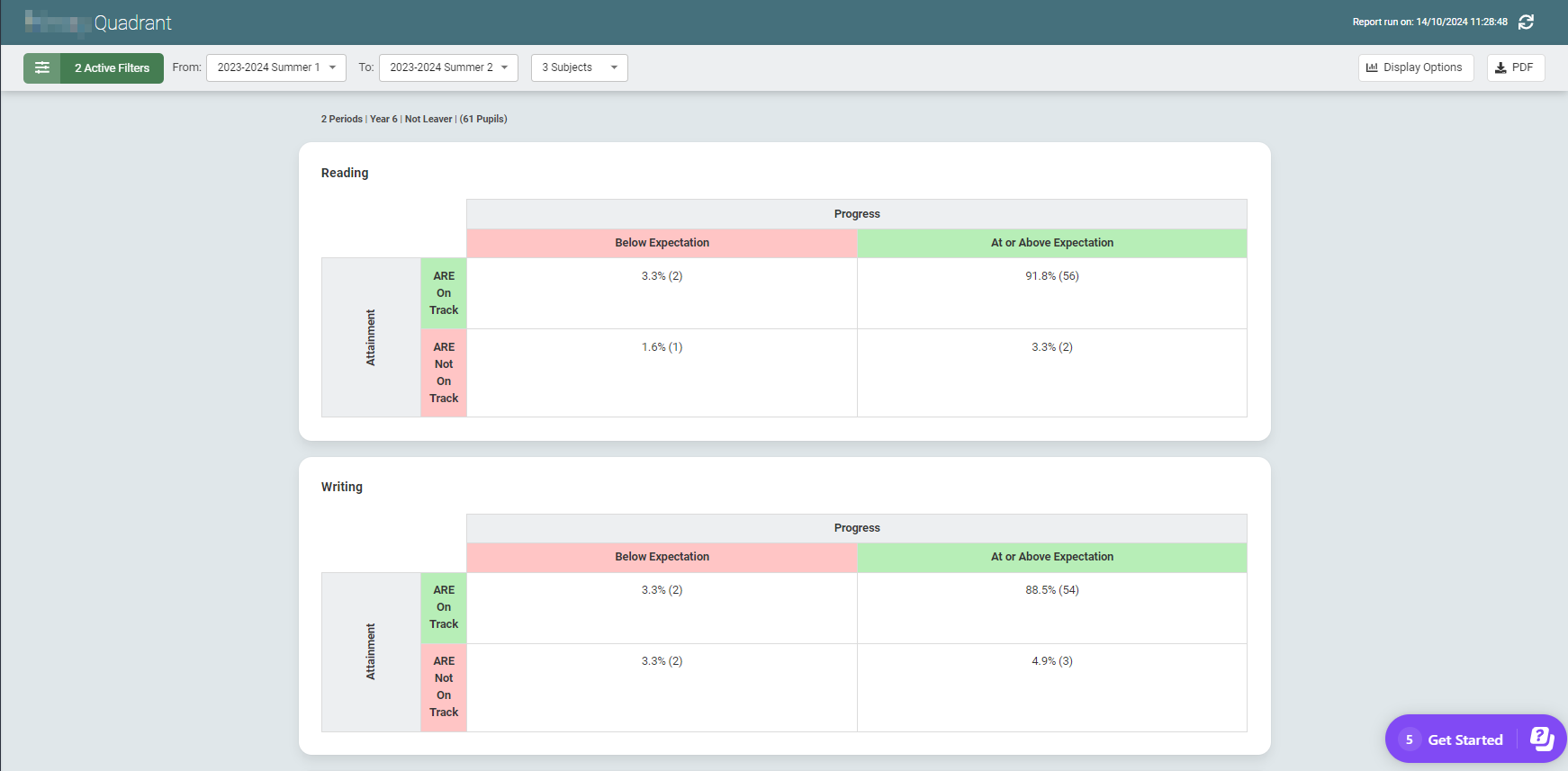Select Reading 91.8% (56) cell
Image resolution: width=1568 pixels, height=771 pixels.
coord(1051,276)
